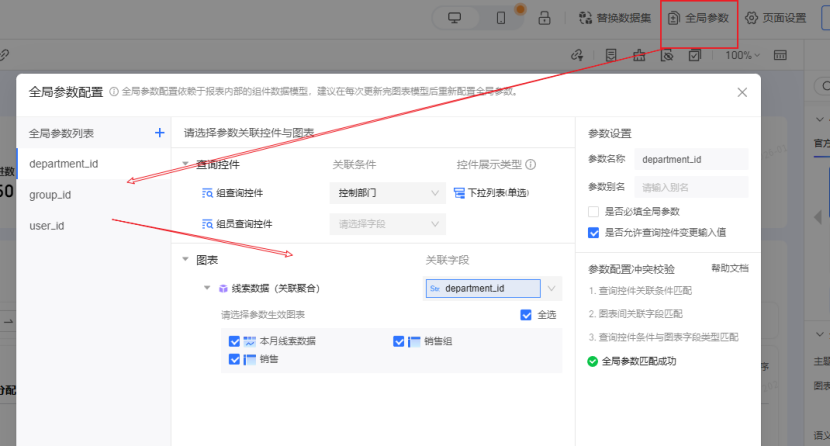Toggle 是否允许查询控件变更输入值 checkbox

click(593, 233)
